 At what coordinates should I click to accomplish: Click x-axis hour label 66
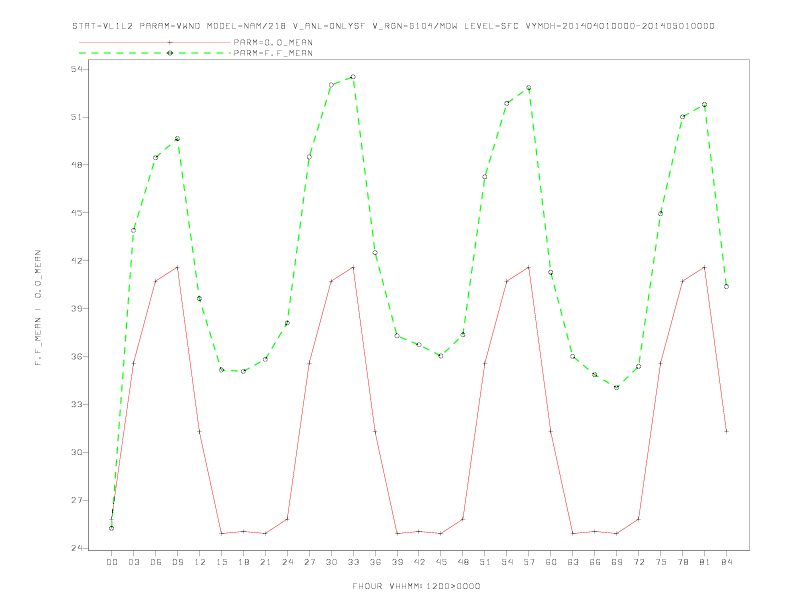(x=595, y=562)
